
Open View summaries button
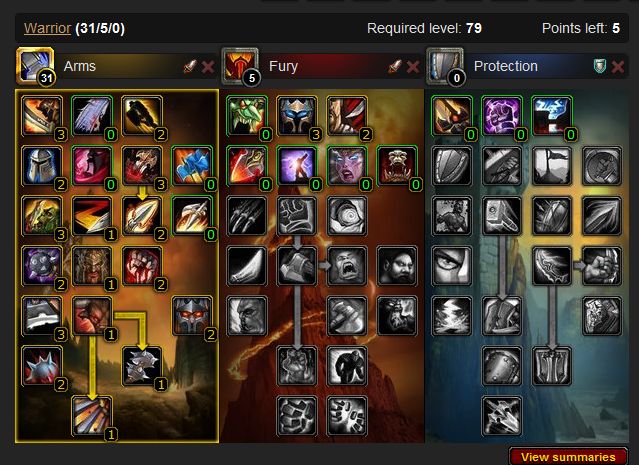pos(568,457)
